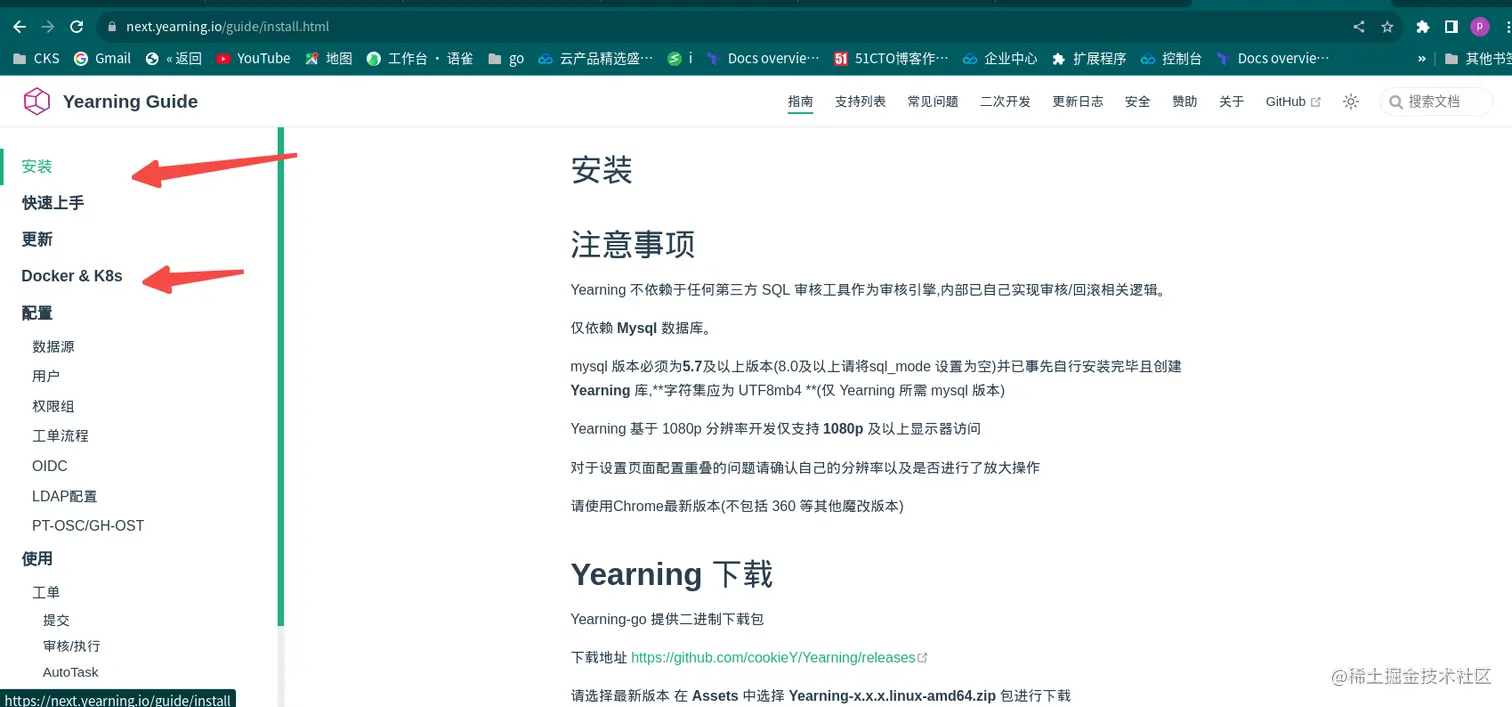This screenshot has height=707, width=1512.
Task: Select Docker & K8s in the sidebar
Action: [72, 276]
